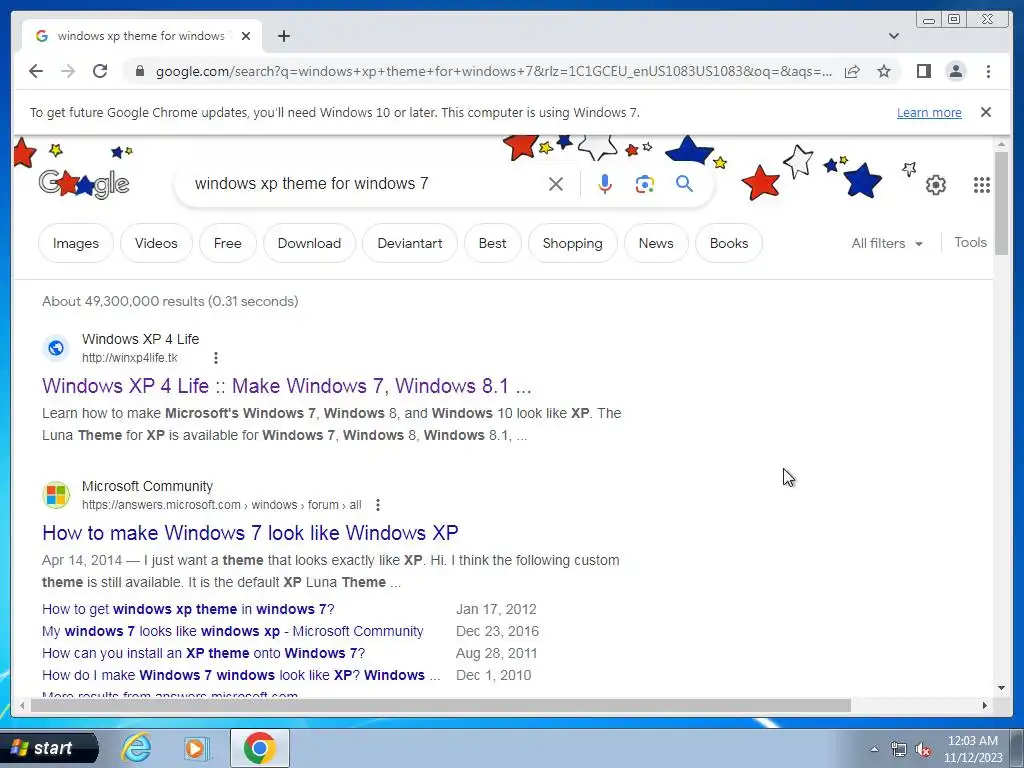Click the vertical scrollbar down arrow

point(1001,688)
